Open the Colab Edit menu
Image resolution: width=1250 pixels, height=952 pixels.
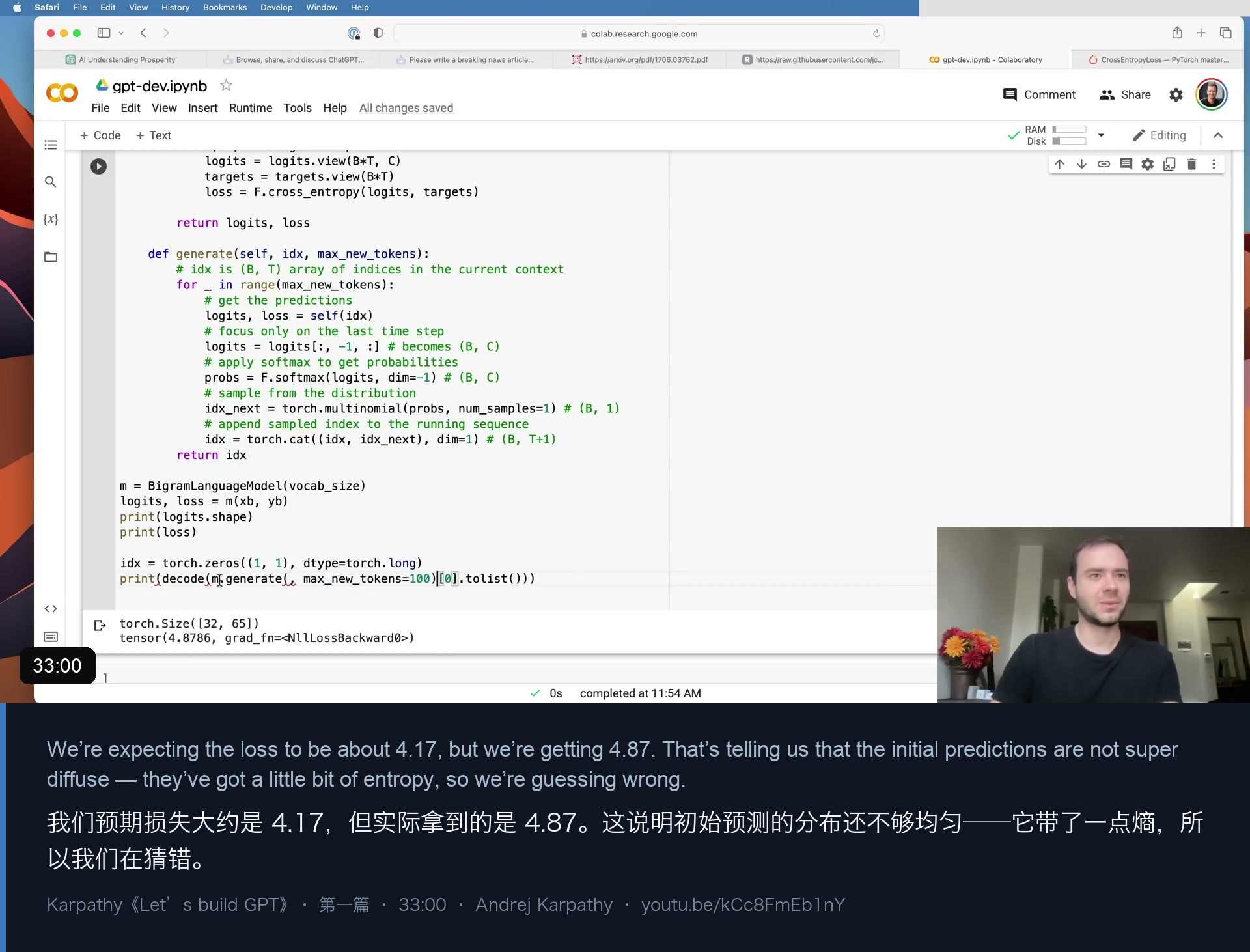click(130, 108)
